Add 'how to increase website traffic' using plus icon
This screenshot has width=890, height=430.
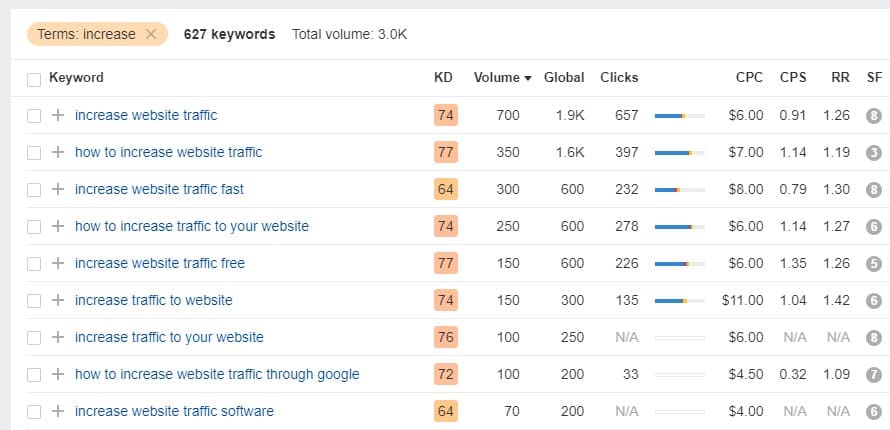click(58, 152)
